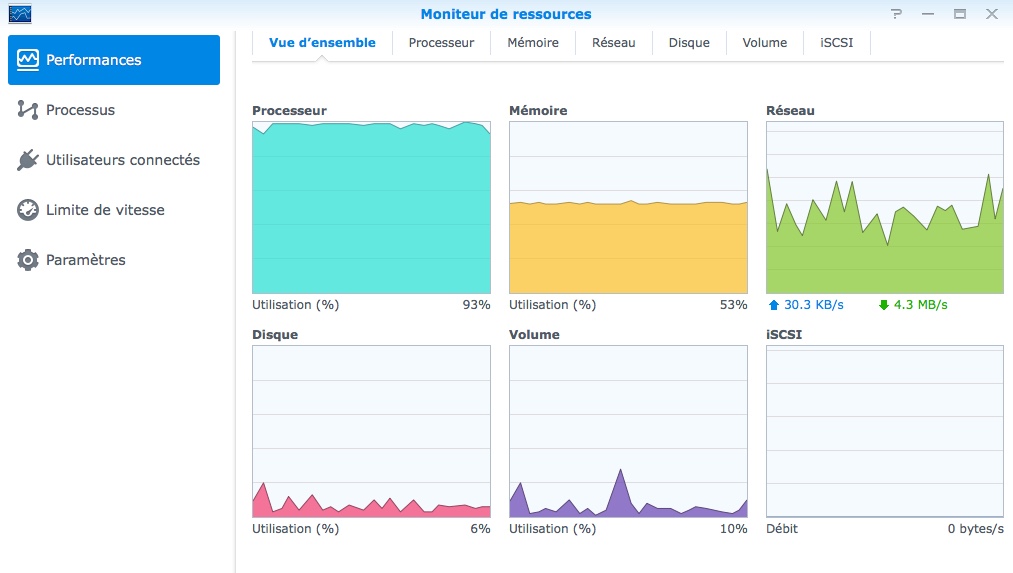
Task: Click the Resource Monitor app icon in title bar
Action: (x=20, y=14)
